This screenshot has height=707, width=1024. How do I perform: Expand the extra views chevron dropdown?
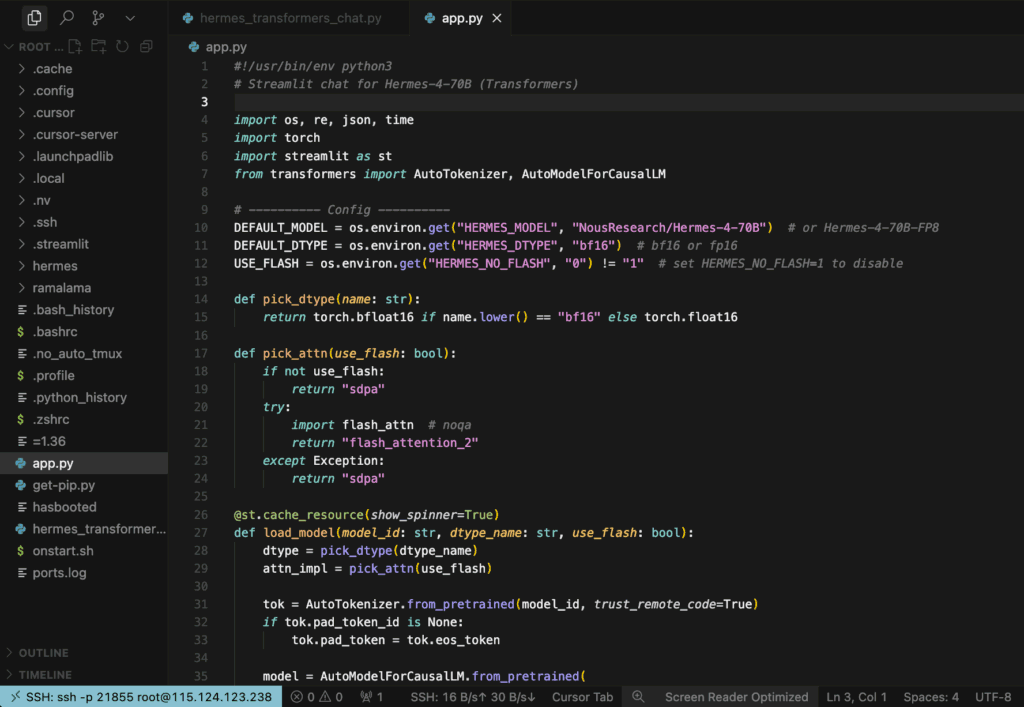(x=130, y=18)
